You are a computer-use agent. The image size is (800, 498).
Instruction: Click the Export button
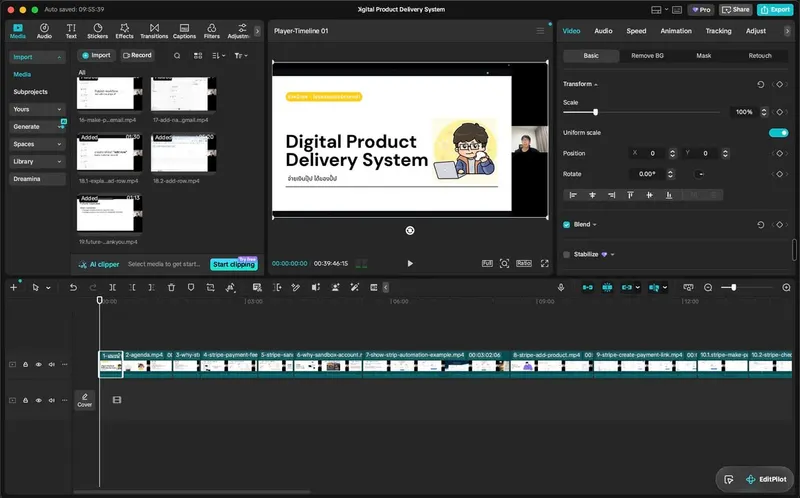[775, 10]
